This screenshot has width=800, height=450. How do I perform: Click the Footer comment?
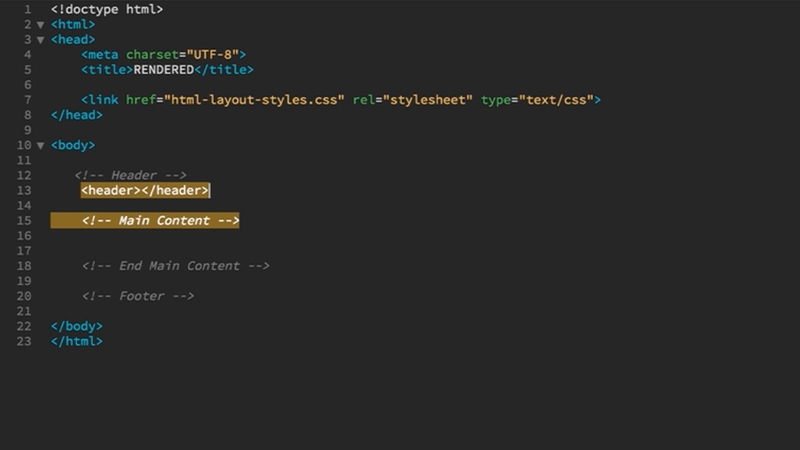click(138, 296)
